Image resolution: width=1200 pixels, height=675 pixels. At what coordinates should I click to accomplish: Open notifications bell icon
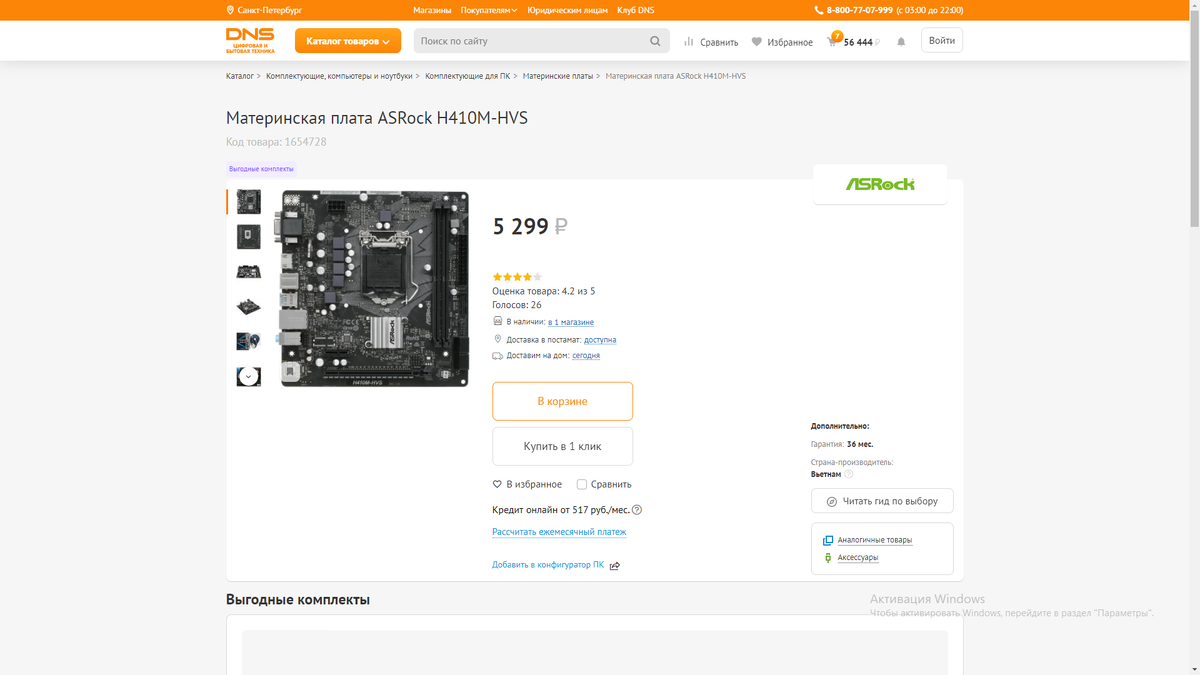pos(901,42)
